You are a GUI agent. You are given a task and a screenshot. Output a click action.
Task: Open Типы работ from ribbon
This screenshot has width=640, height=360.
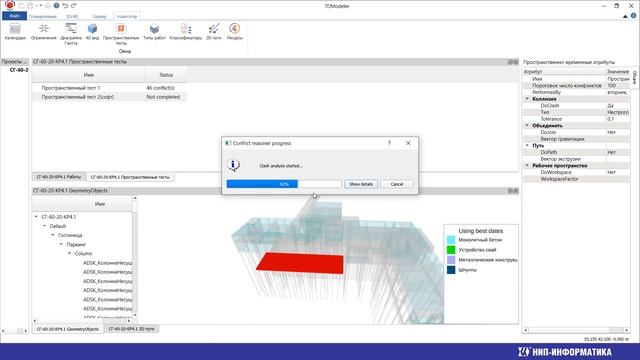(154, 32)
